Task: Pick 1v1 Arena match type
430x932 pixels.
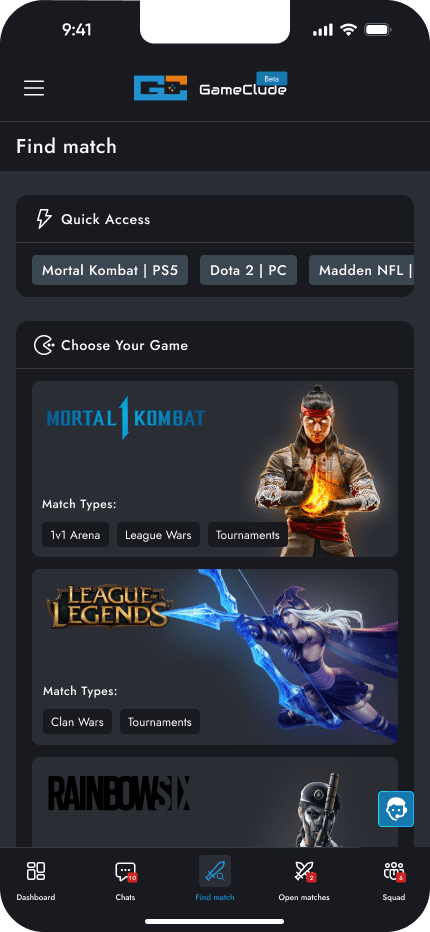Action: (x=76, y=535)
